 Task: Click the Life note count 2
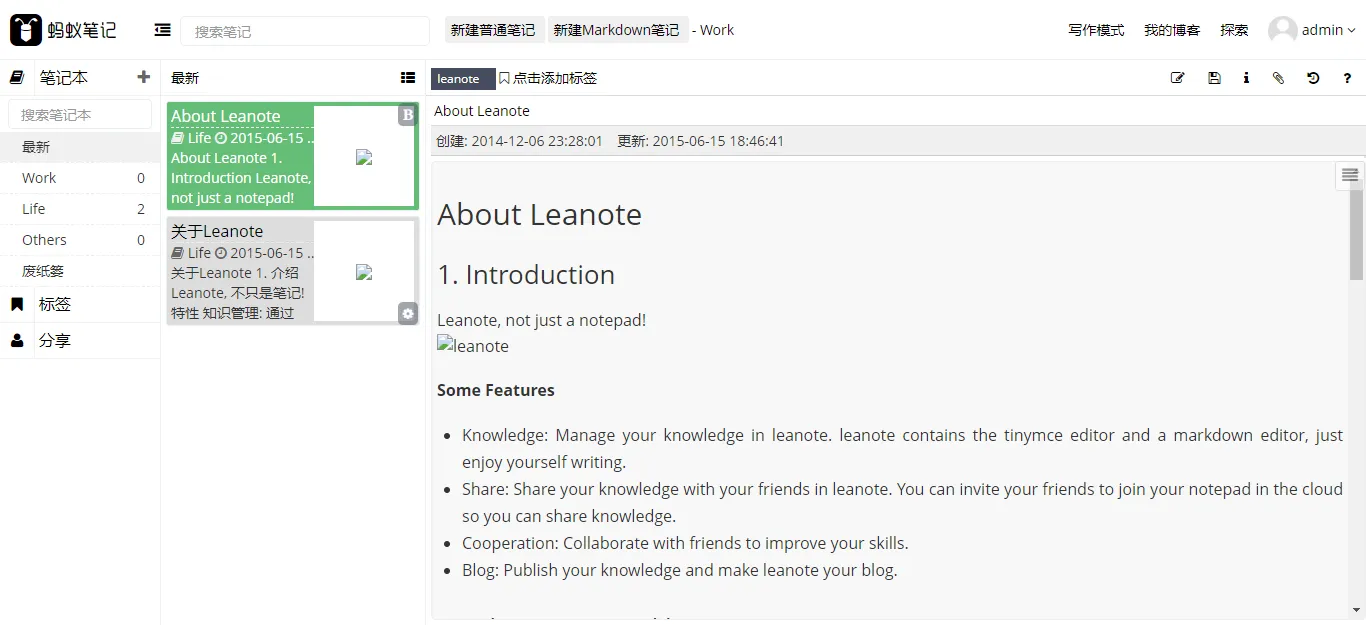pyautogui.click(x=141, y=209)
